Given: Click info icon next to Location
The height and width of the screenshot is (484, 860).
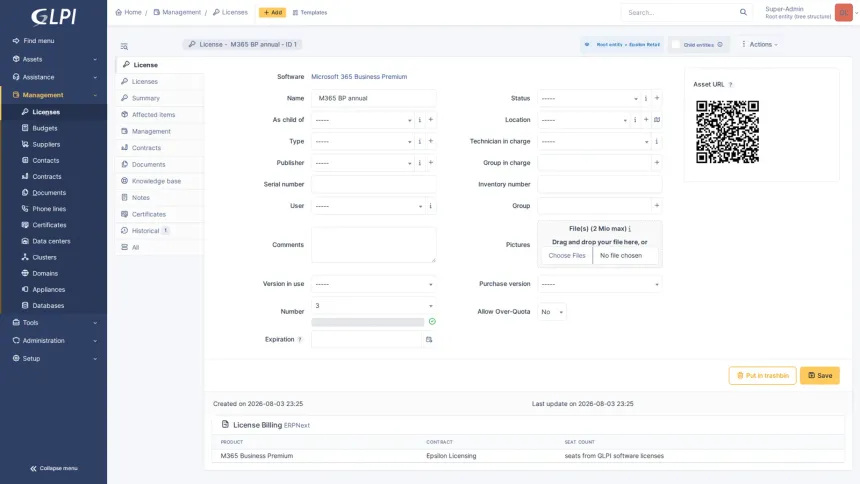Looking at the screenshot, I should pos(635,120).
